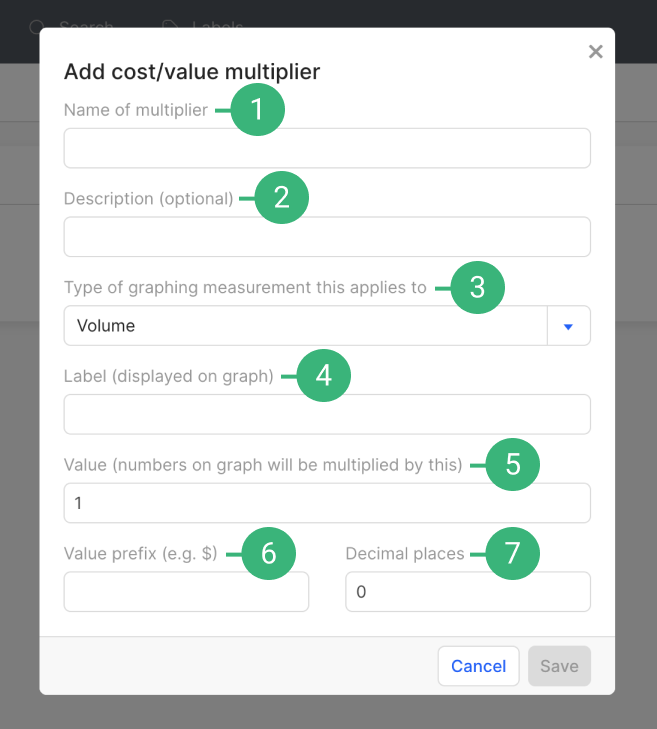Click into the Description text field
This screenshot has width=657, height=729.
(x=327, y=237)
